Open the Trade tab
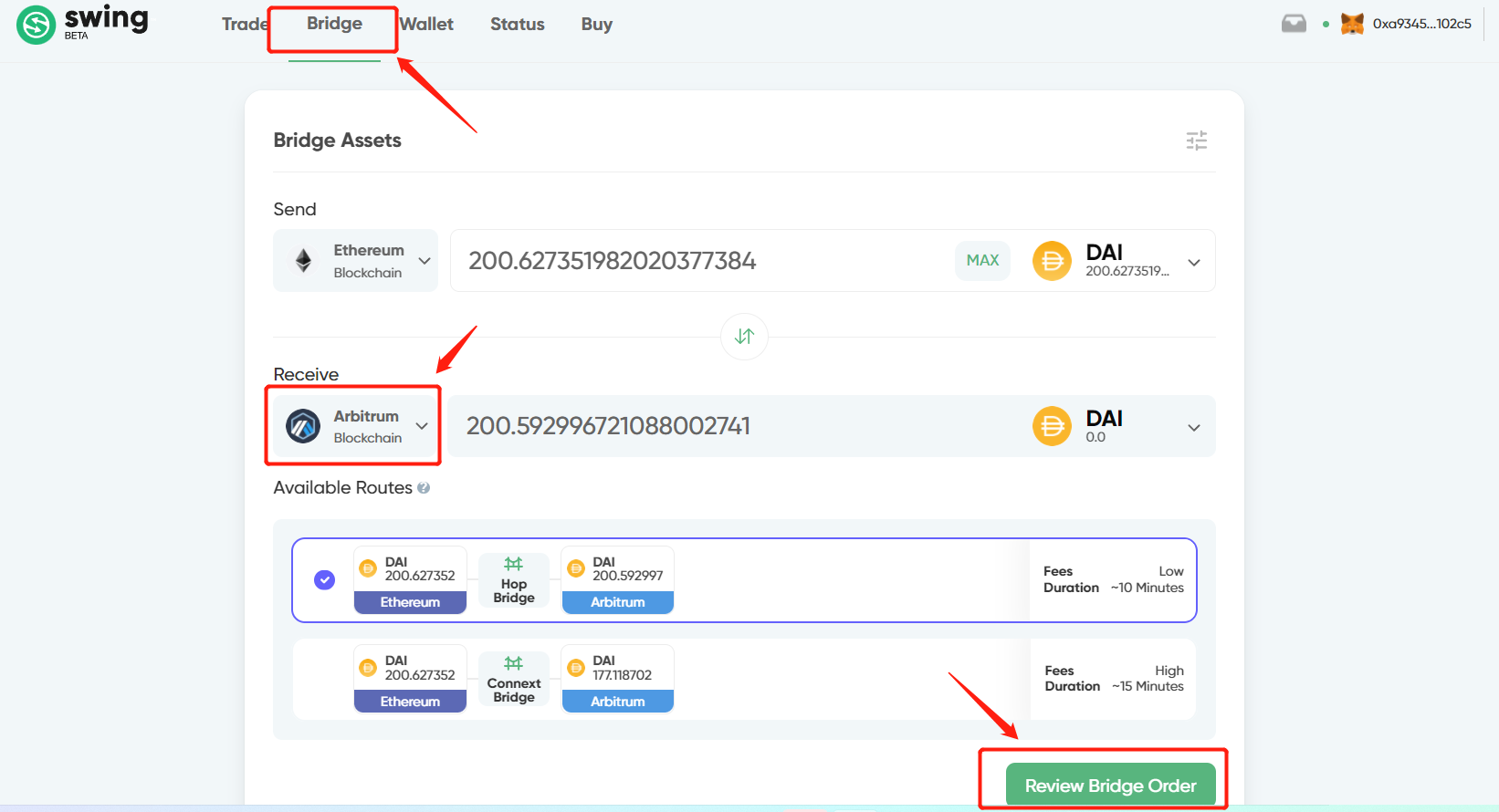 (244, 24)
